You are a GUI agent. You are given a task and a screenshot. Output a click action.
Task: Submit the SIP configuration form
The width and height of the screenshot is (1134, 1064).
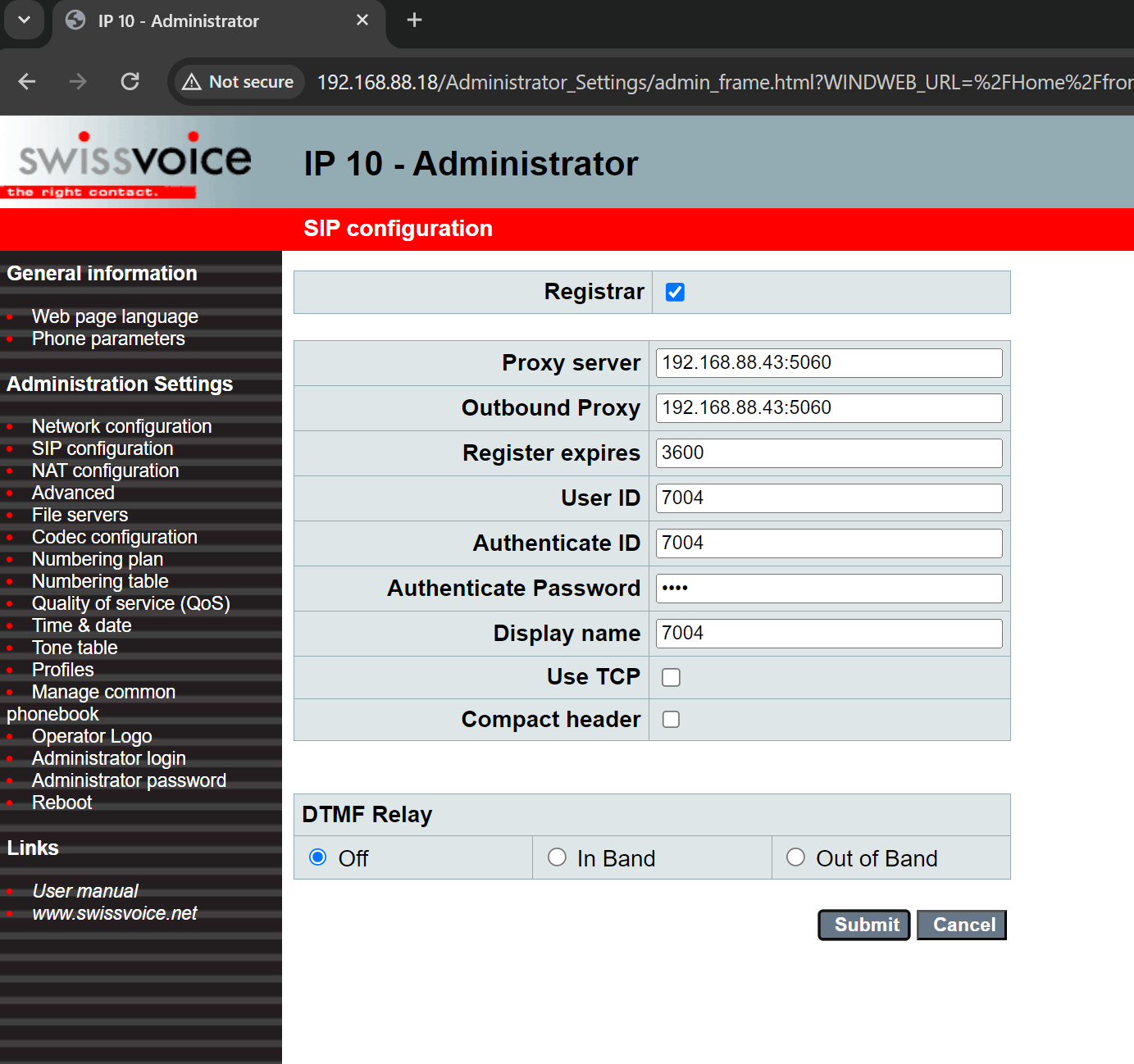pos(864,925)
